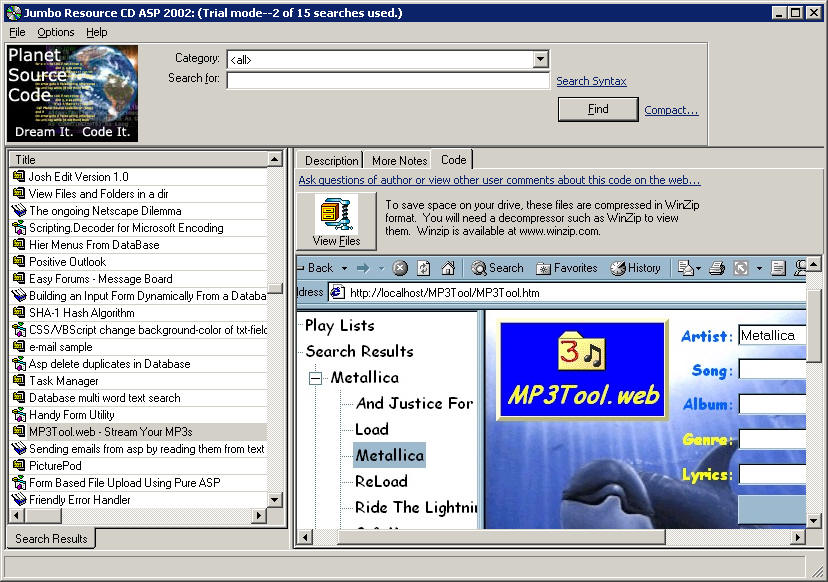The image size is (828, 582).
Task: Click the icon beside Positive Outlook
Action: pos(19,261)
